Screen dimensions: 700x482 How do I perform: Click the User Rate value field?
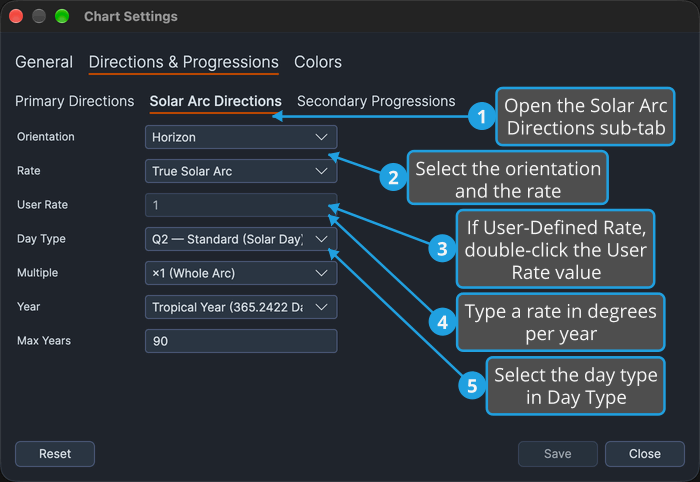tap(241, 205)
